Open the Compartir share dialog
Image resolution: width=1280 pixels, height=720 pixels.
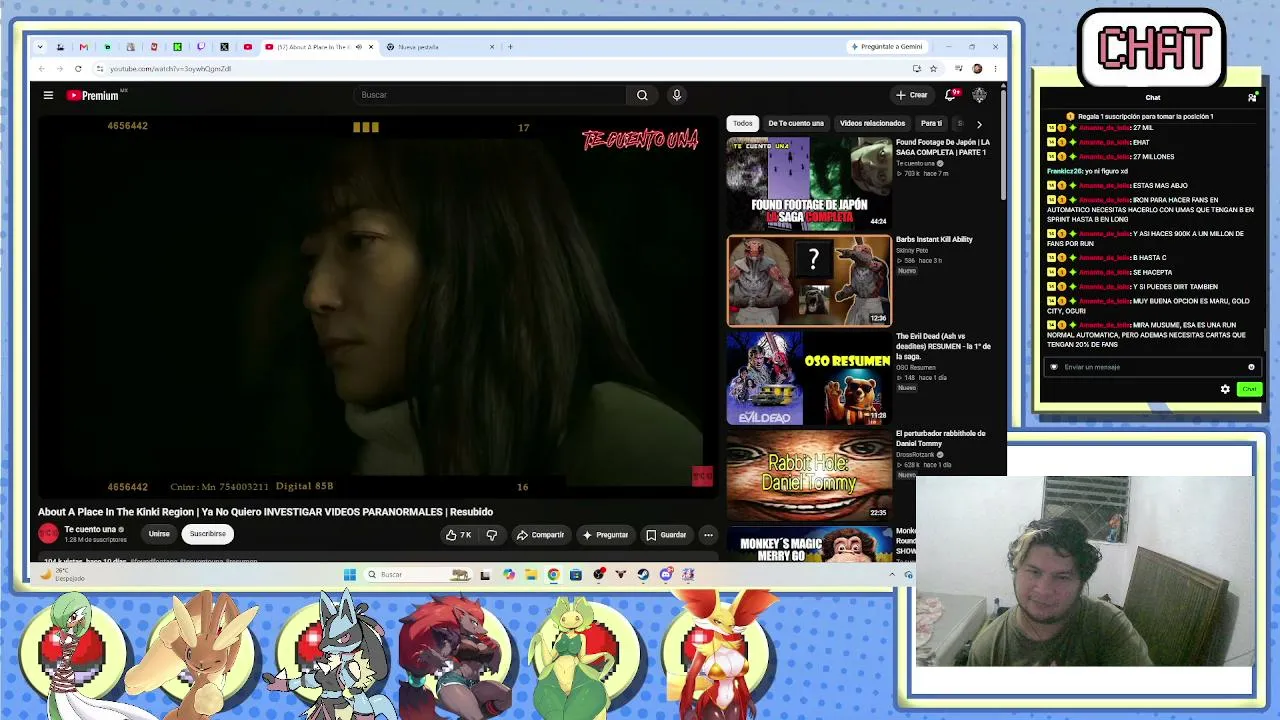[540, 535]
